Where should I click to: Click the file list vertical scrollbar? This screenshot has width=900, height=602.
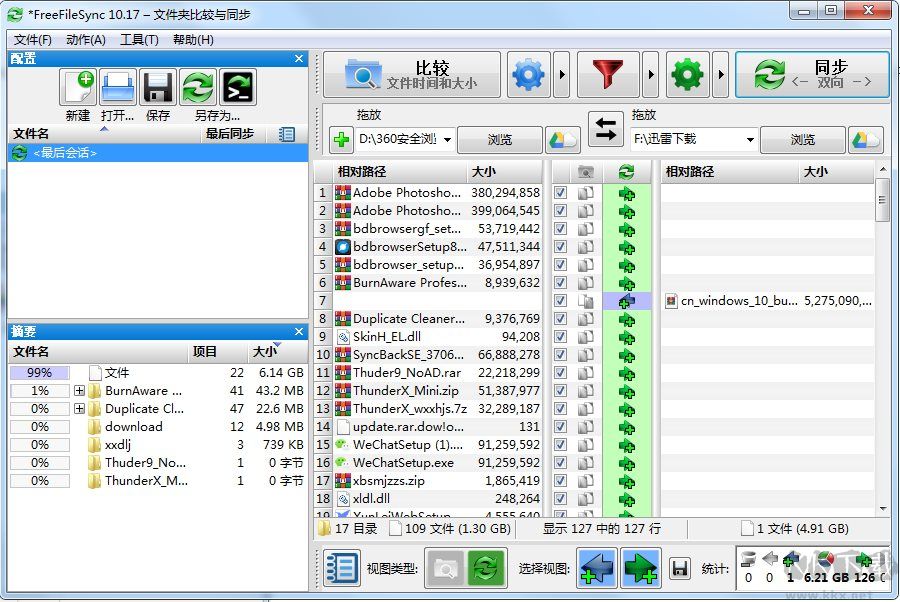pyautogui.click(x=882, y=350)
